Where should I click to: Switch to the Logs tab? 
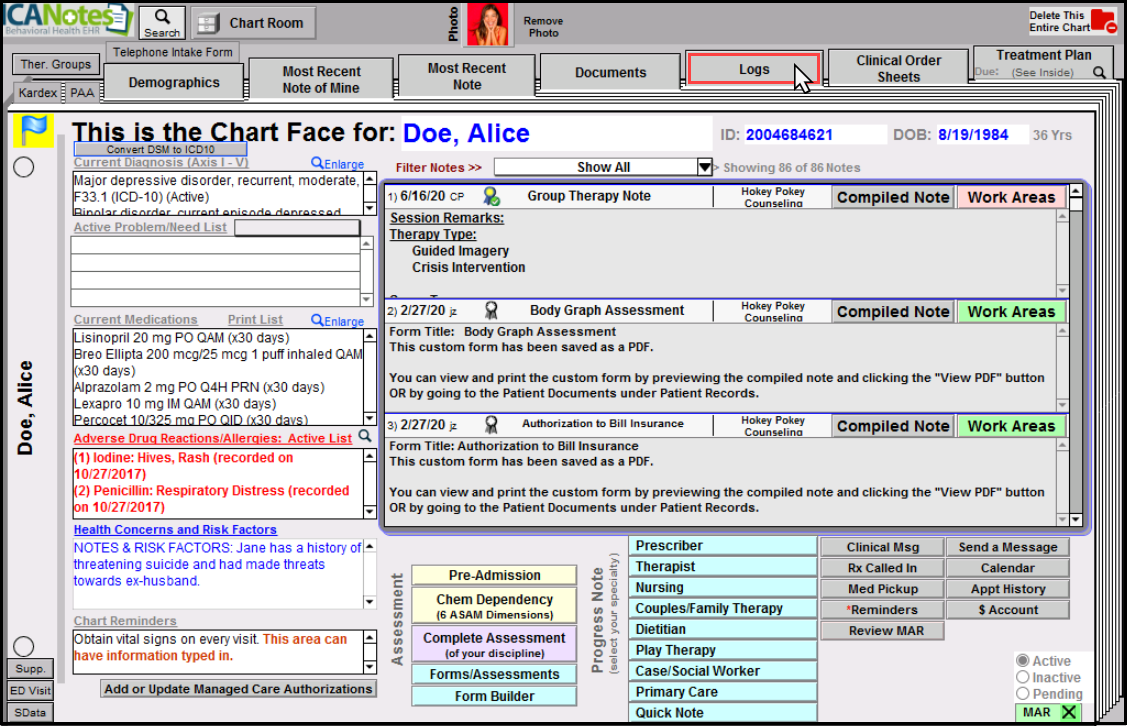click(754, 69)
